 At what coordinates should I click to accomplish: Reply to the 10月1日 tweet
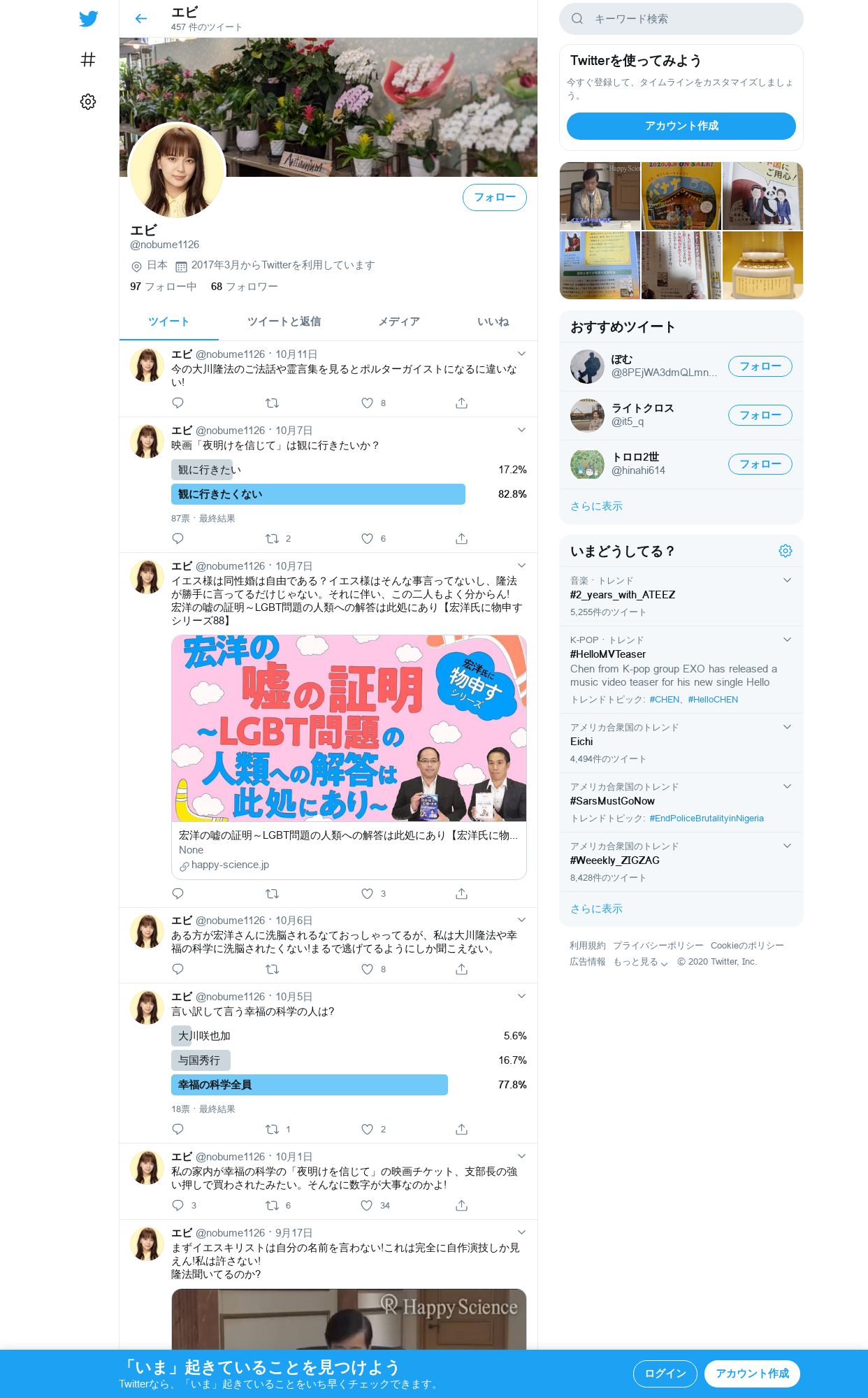click(178, 1206)
